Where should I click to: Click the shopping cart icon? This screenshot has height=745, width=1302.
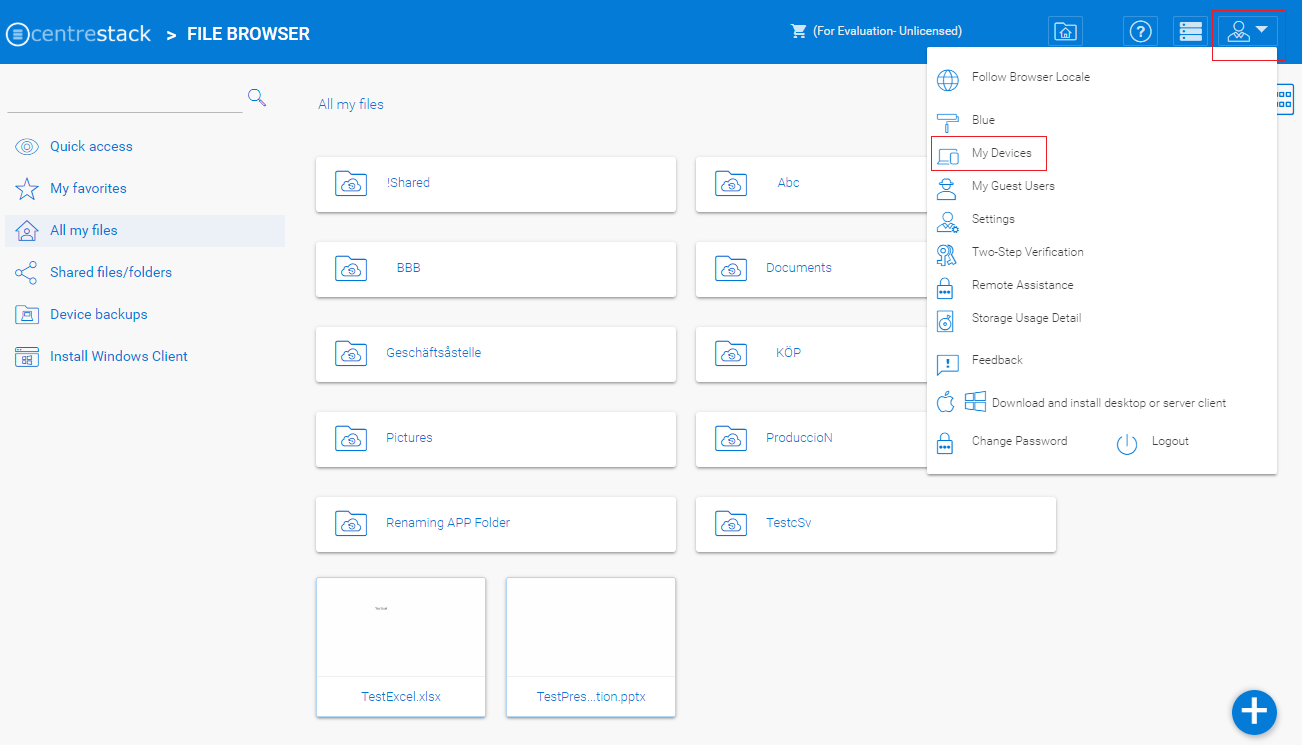[798, 31]
